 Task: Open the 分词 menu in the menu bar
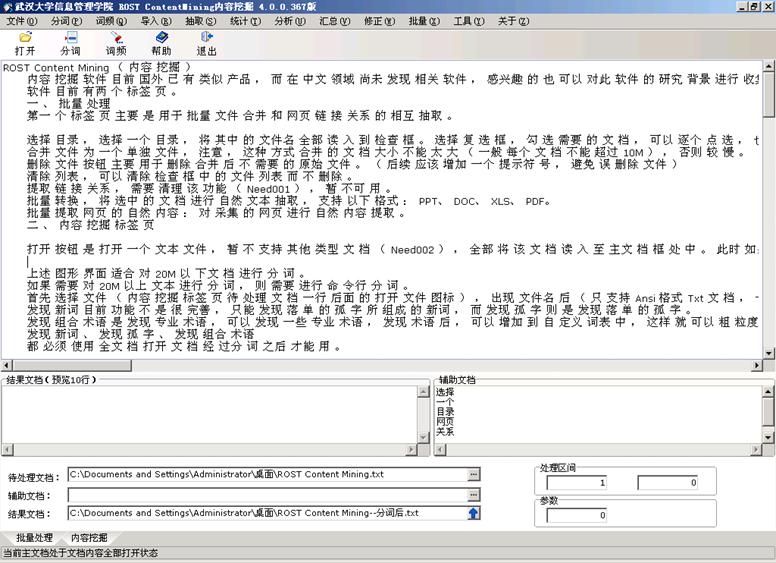click(x=66, y=21)
